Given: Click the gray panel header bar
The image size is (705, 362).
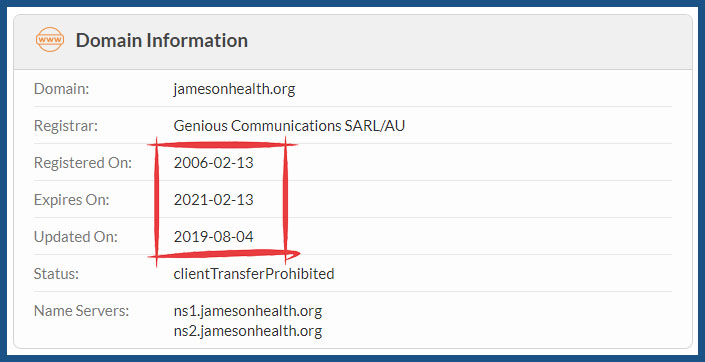Looking at the screenshot, I should (352, 42).
